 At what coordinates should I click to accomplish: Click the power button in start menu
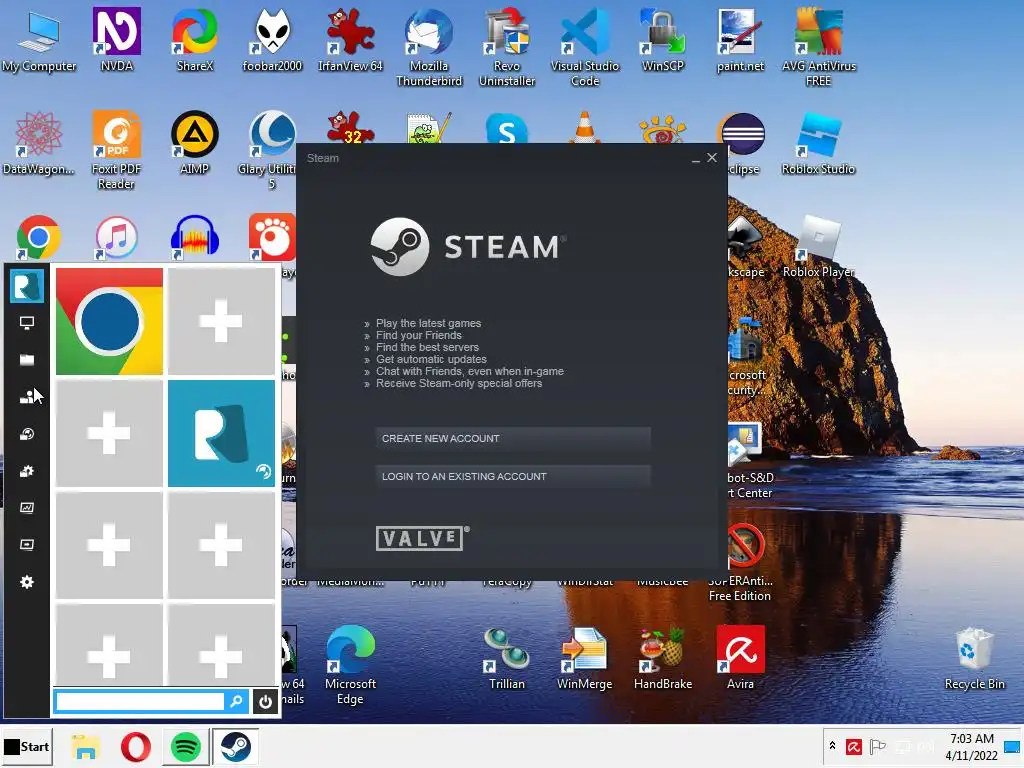[x=265, y=702]
